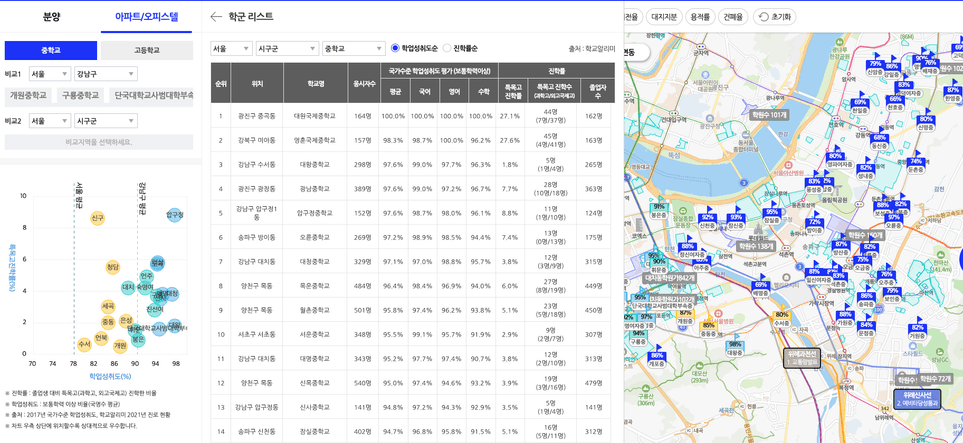
Task: Go back using the 학군 리스트 arrow
Action: tap(216, 17)
